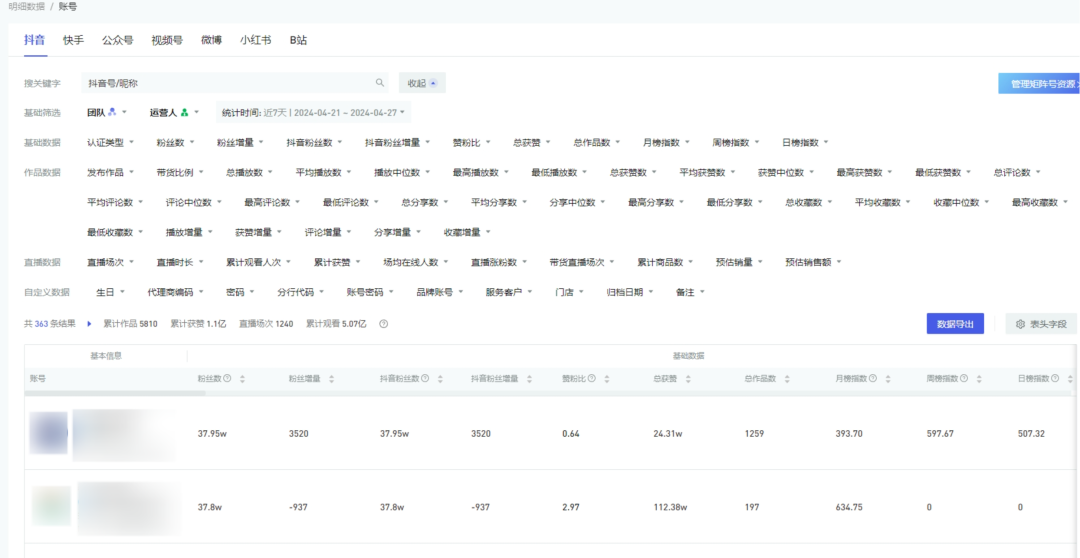
Task: Click the blue triangle after 363 条结果
Action: pos(89,324)
